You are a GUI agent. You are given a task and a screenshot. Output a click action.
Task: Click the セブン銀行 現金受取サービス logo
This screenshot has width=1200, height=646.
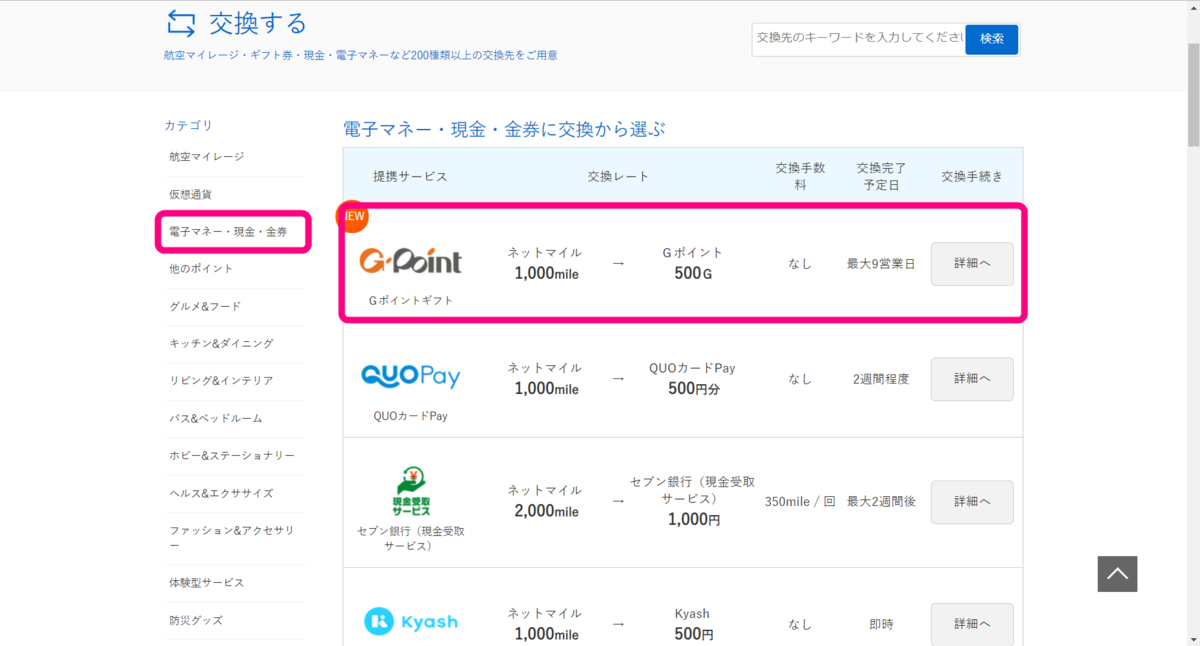410,491
